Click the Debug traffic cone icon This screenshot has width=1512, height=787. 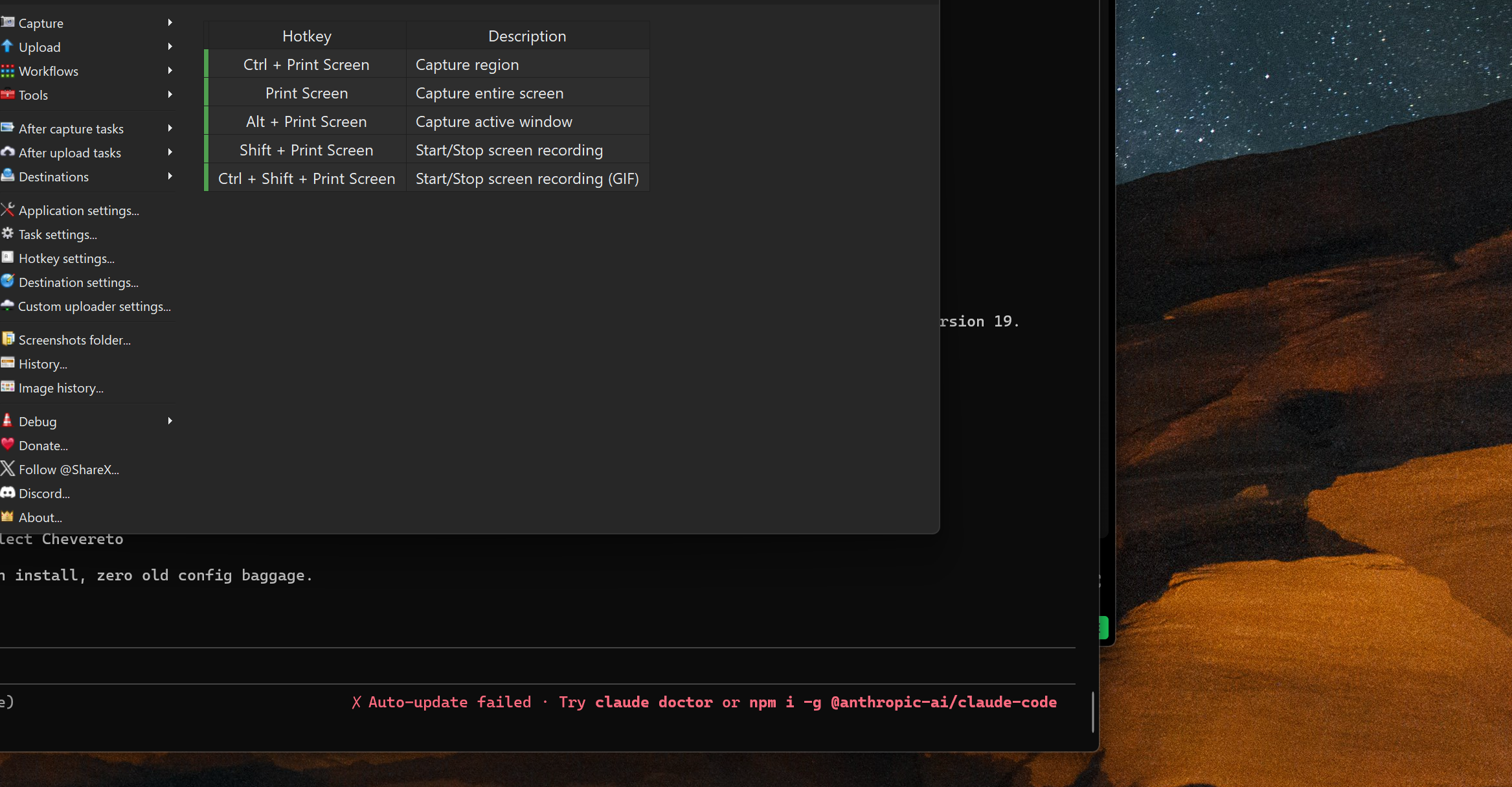pyautogui.click(x=8, y=421)
